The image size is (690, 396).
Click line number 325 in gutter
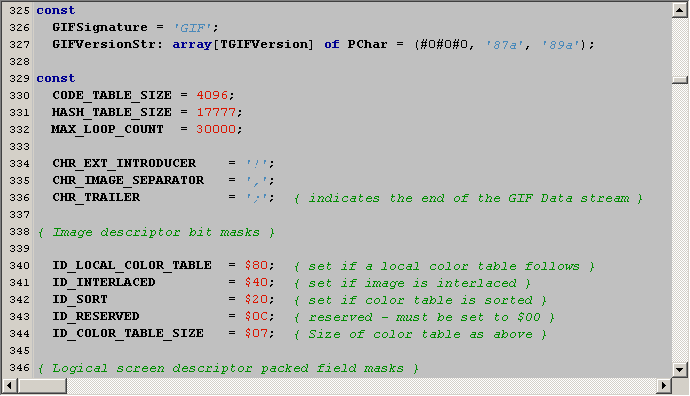[x=19, y=11]
